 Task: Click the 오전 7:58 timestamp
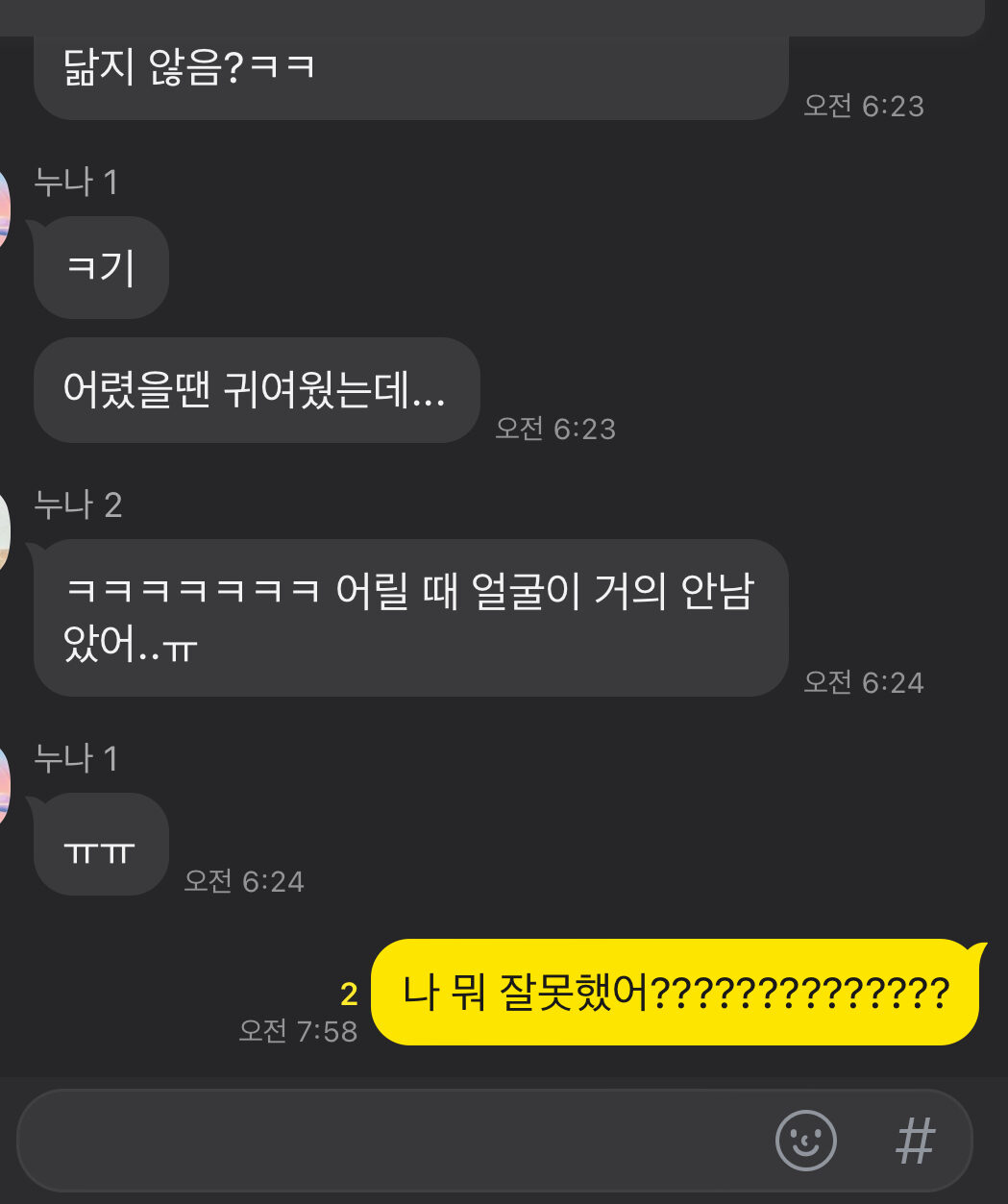pyautogui.click(x=298, y=1031)
